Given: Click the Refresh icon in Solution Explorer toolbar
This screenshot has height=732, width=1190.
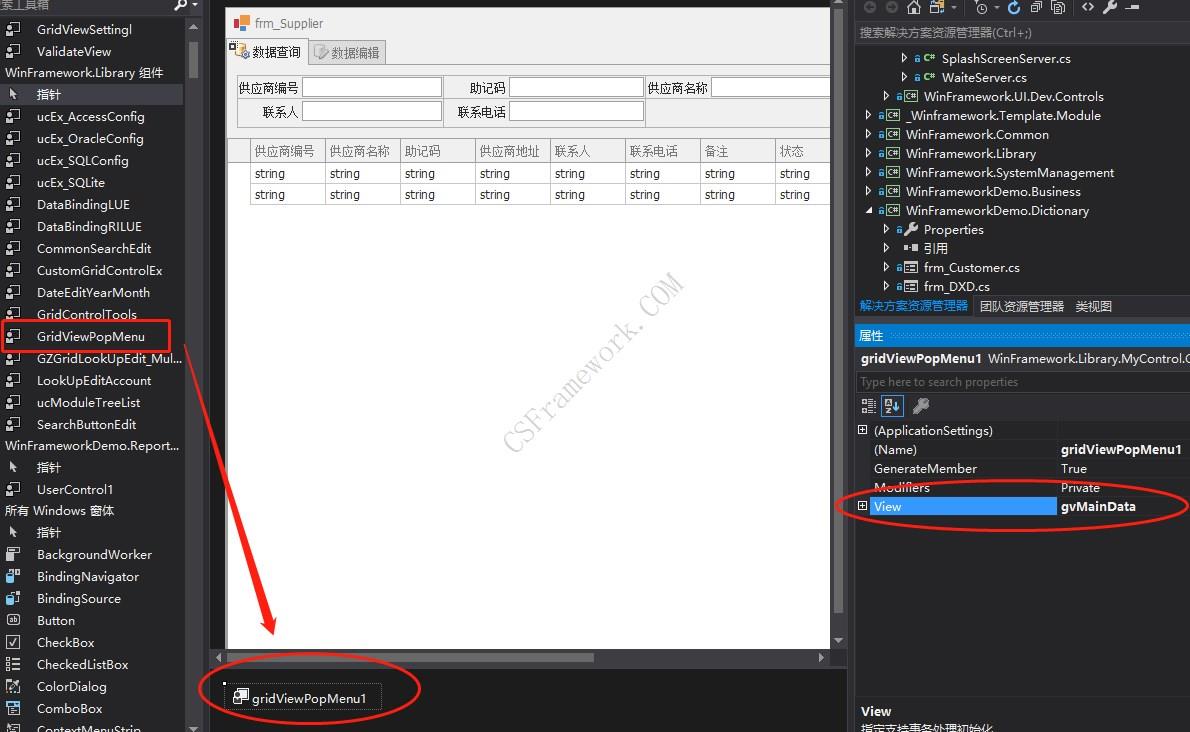Looking at the screenshot, I should (x=1014, y=8).
